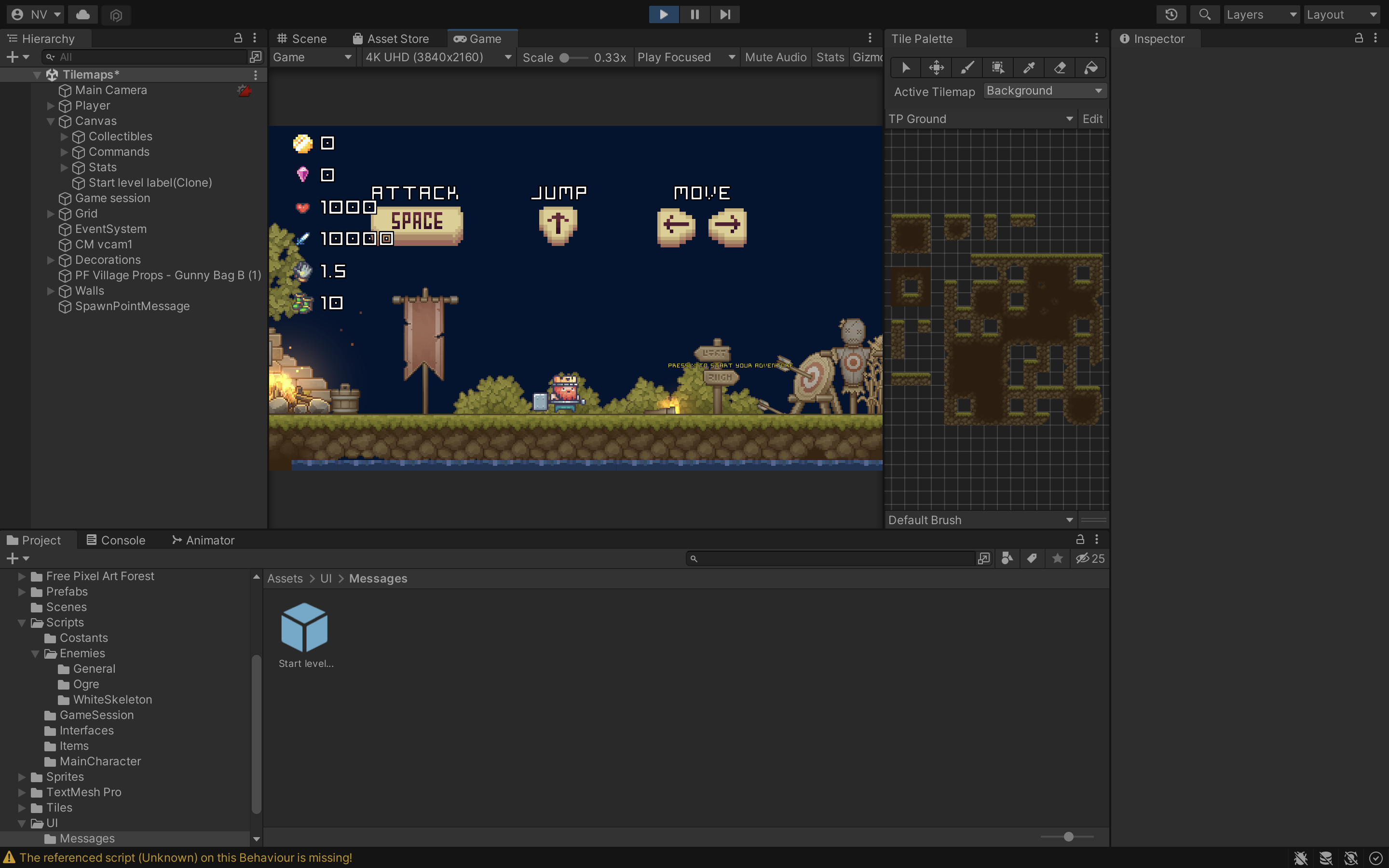The width and height of the screenshot is (1389, 868).
Task: Activate the Tile Palette Paint brush tool
Action: [967, 68]
